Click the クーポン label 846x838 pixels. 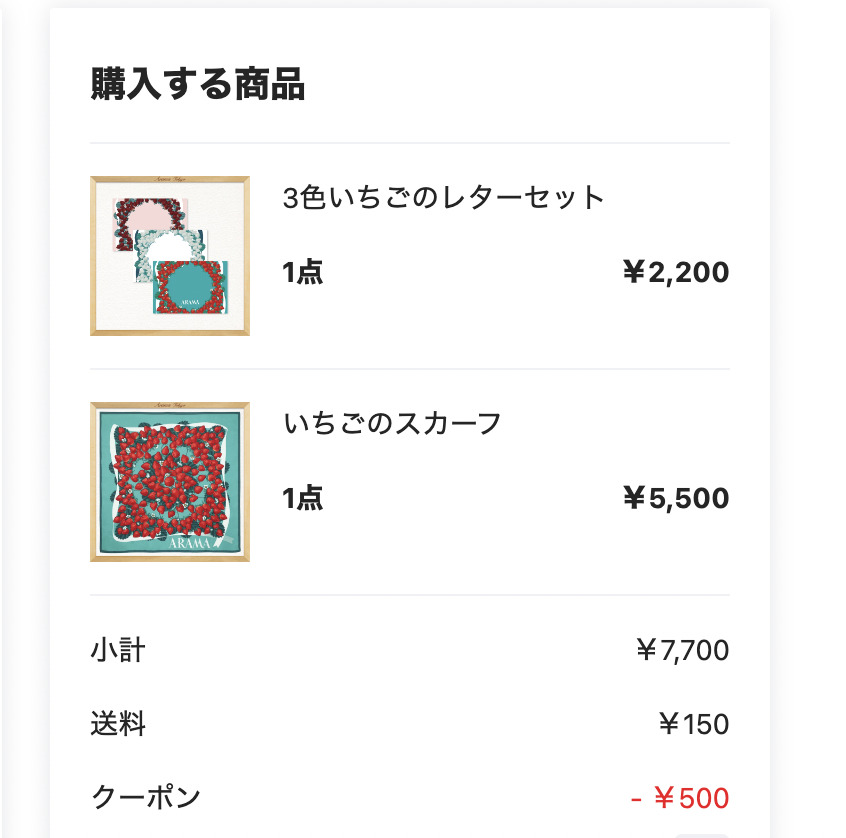[146, 798]
